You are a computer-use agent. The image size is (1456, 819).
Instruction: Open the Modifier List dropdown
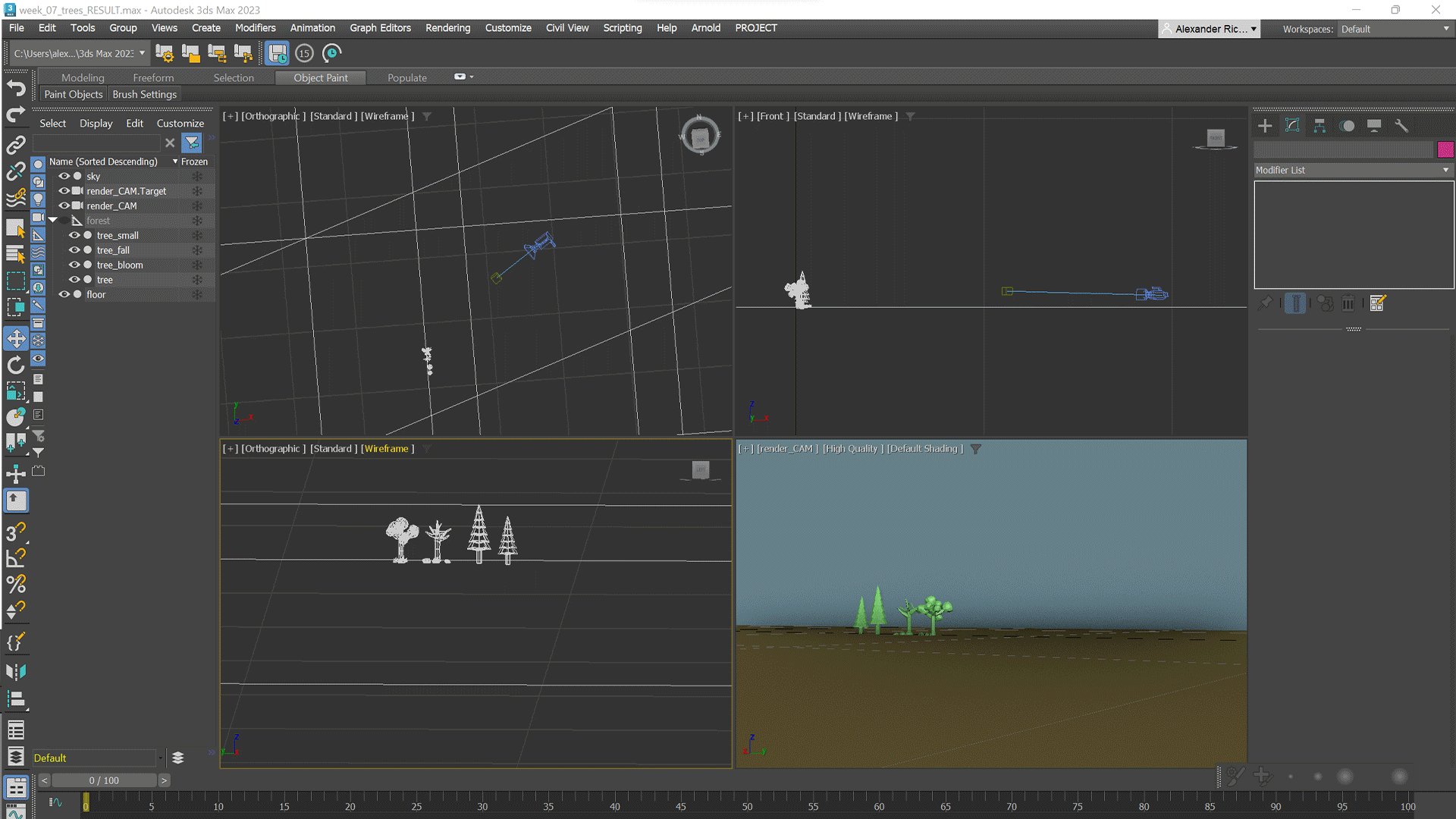pos(1353,170)
